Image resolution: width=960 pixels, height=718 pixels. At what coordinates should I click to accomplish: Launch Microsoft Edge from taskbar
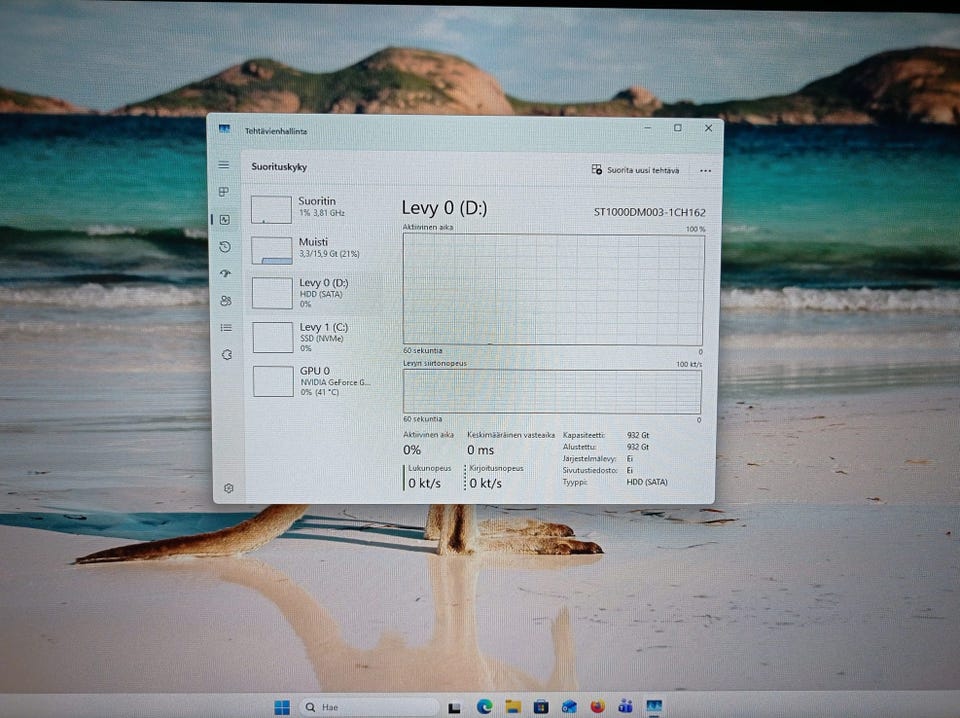pos(484,706)
